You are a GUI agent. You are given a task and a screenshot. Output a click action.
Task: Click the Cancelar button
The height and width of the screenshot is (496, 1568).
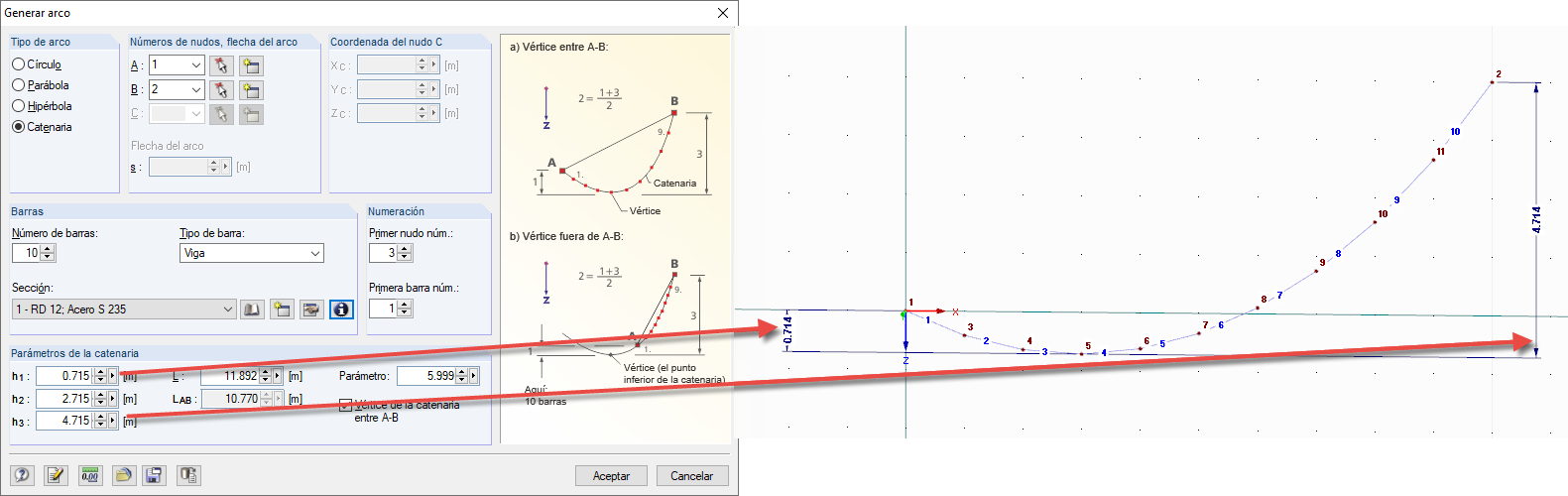tap(692, 476)
